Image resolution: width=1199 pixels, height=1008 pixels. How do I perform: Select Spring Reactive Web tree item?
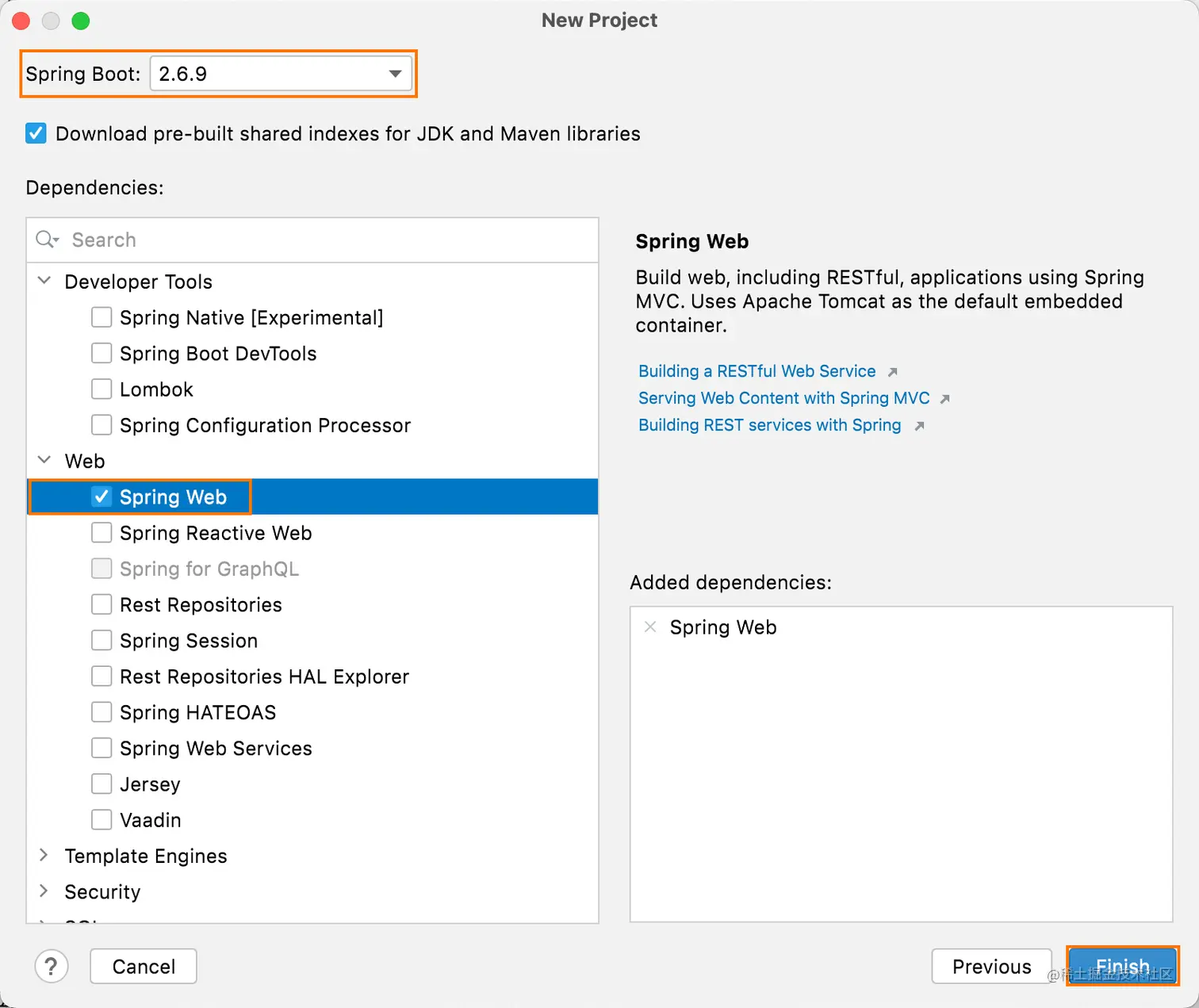[x=216, y=533]
